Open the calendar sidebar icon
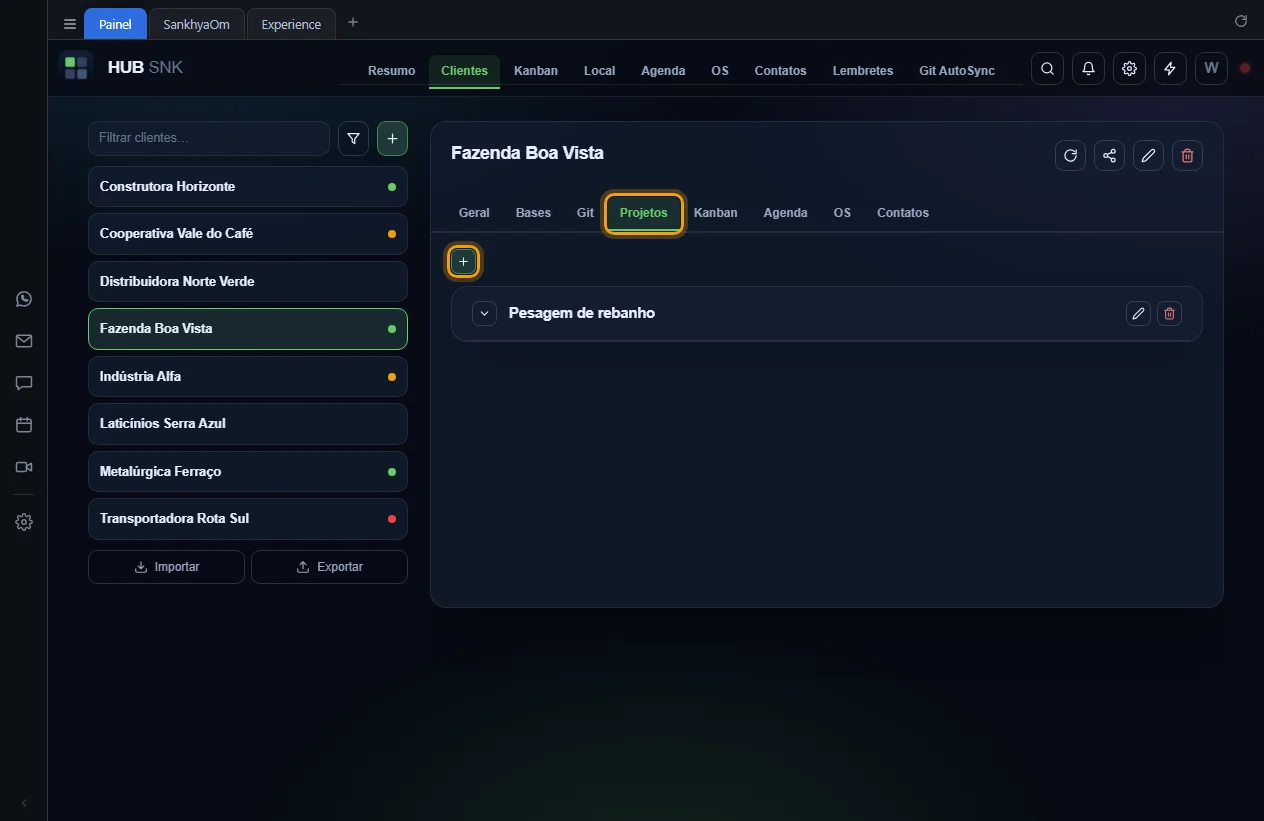The width and height of the screenshot is (1264, 821). [24, 425]
